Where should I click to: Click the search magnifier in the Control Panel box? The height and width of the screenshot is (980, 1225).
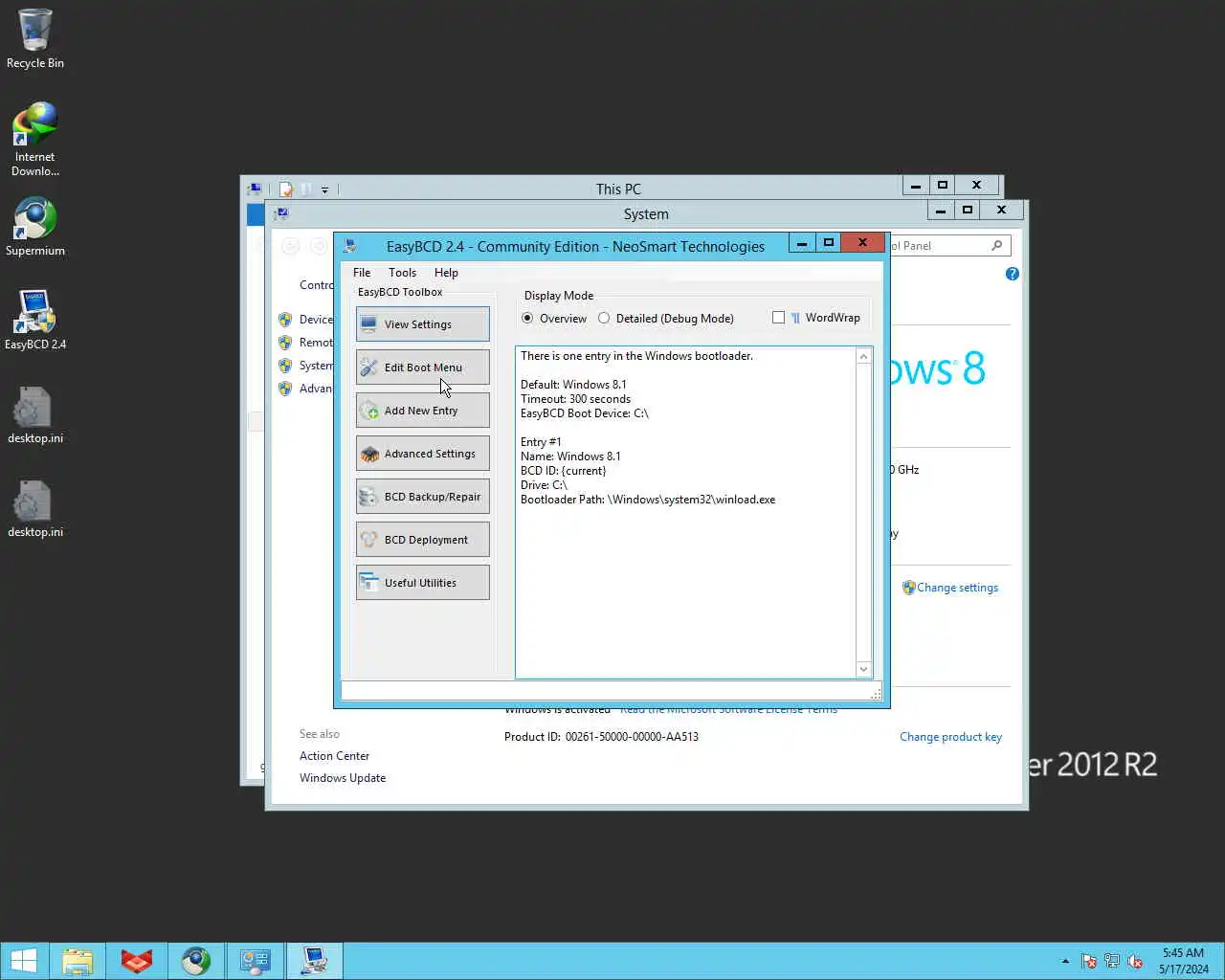(996, 246)
